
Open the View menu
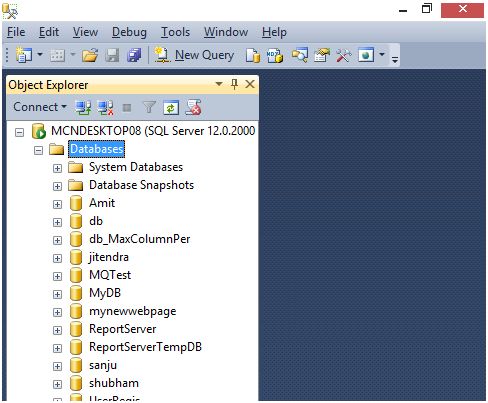tap(85, 32)
